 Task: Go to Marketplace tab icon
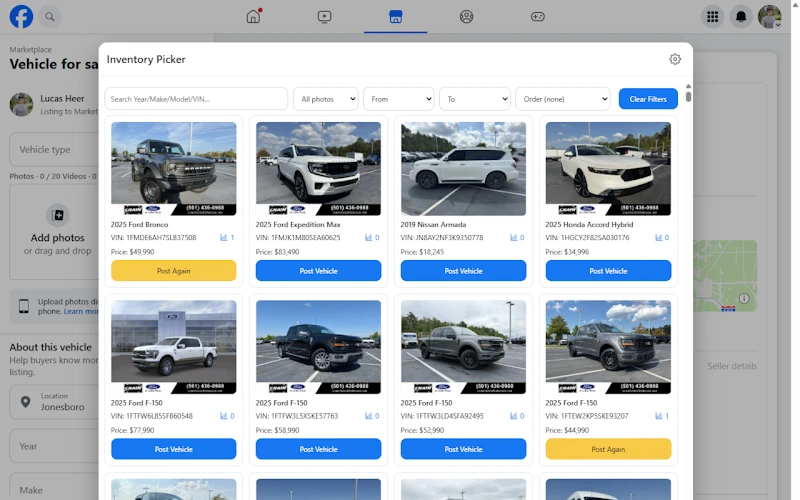coord(395,16)
